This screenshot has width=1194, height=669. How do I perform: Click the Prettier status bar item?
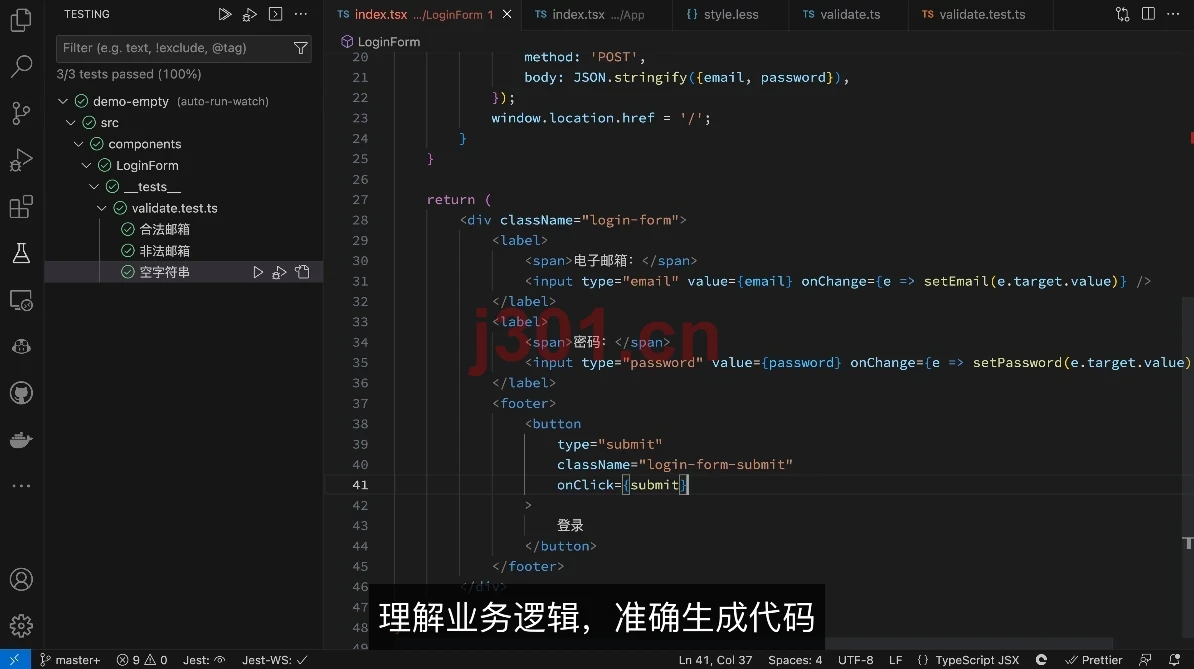(1093, 660)
